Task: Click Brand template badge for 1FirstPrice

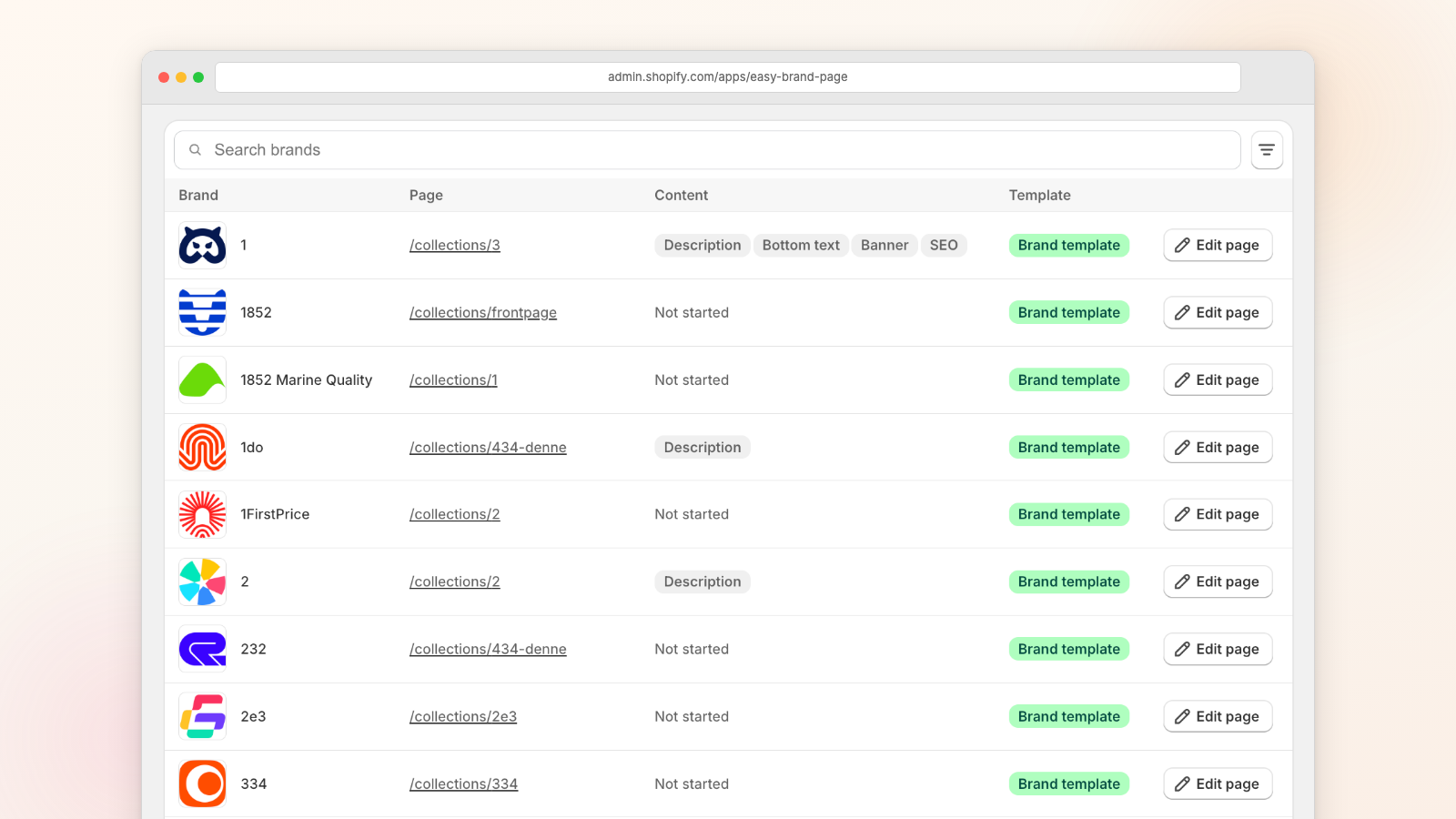Action: pyautogui.click(x=1069, y=514)
